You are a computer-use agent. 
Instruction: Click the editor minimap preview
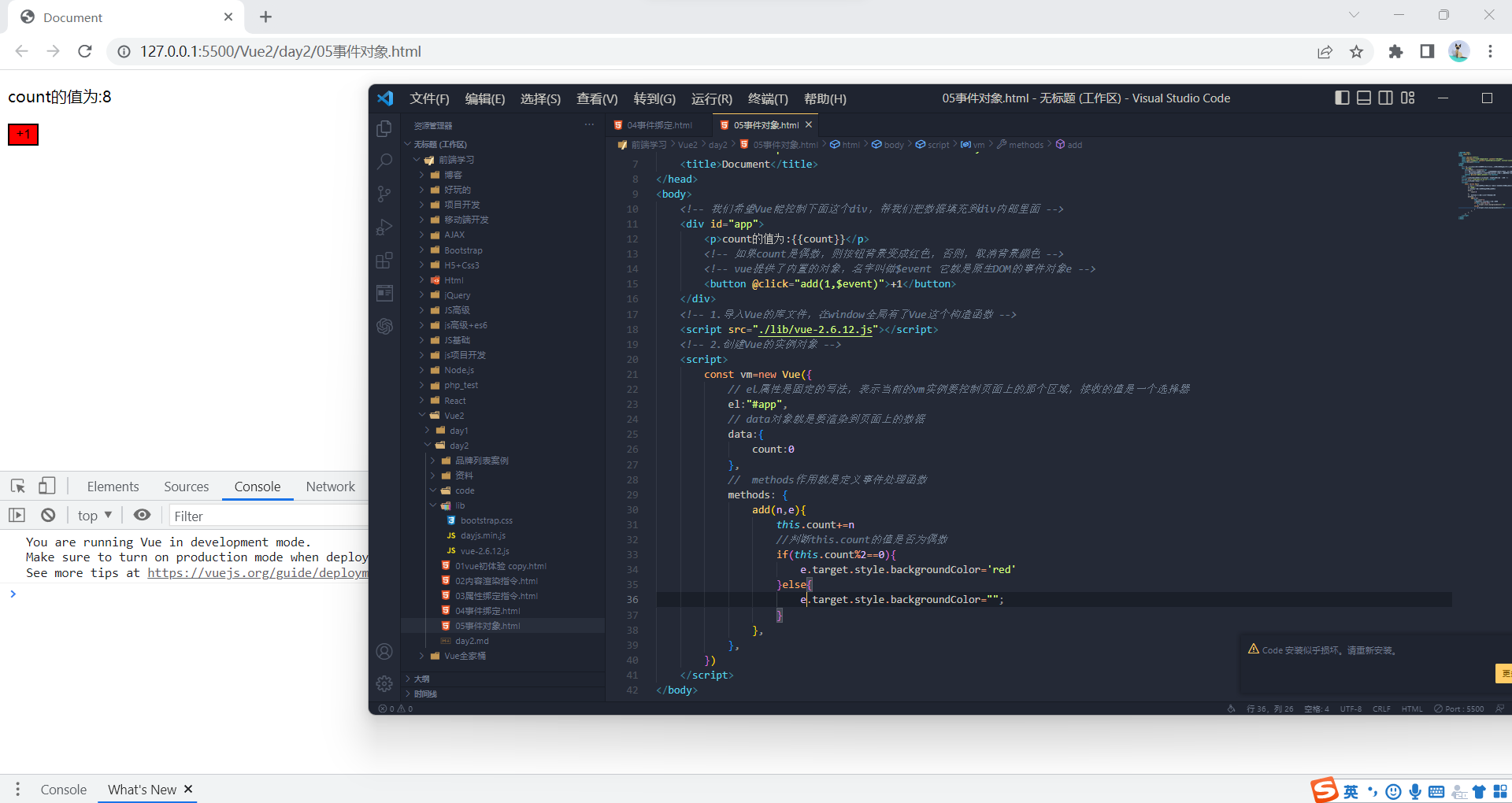point(1484,185)
